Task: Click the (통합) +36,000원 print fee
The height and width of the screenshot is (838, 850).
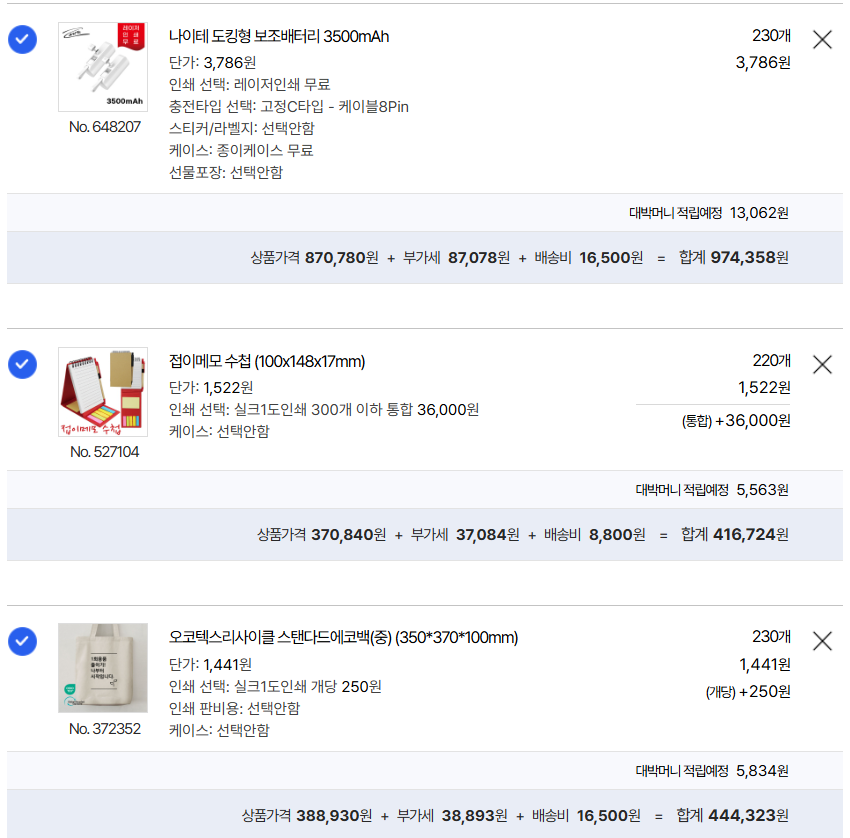Action: click(x=736, y=421)
